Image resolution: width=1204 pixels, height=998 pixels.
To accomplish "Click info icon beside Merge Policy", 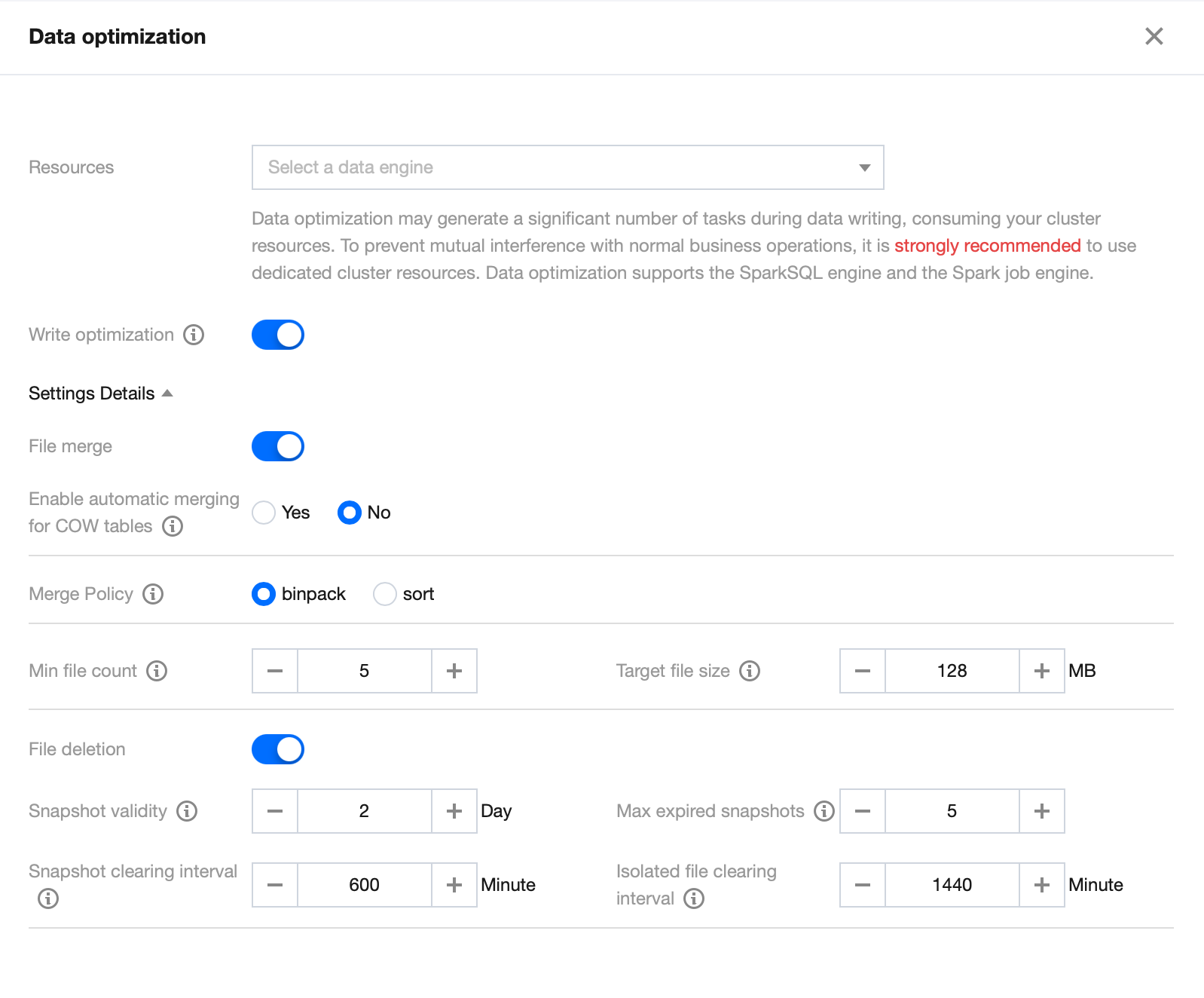I will coord(153,594).
